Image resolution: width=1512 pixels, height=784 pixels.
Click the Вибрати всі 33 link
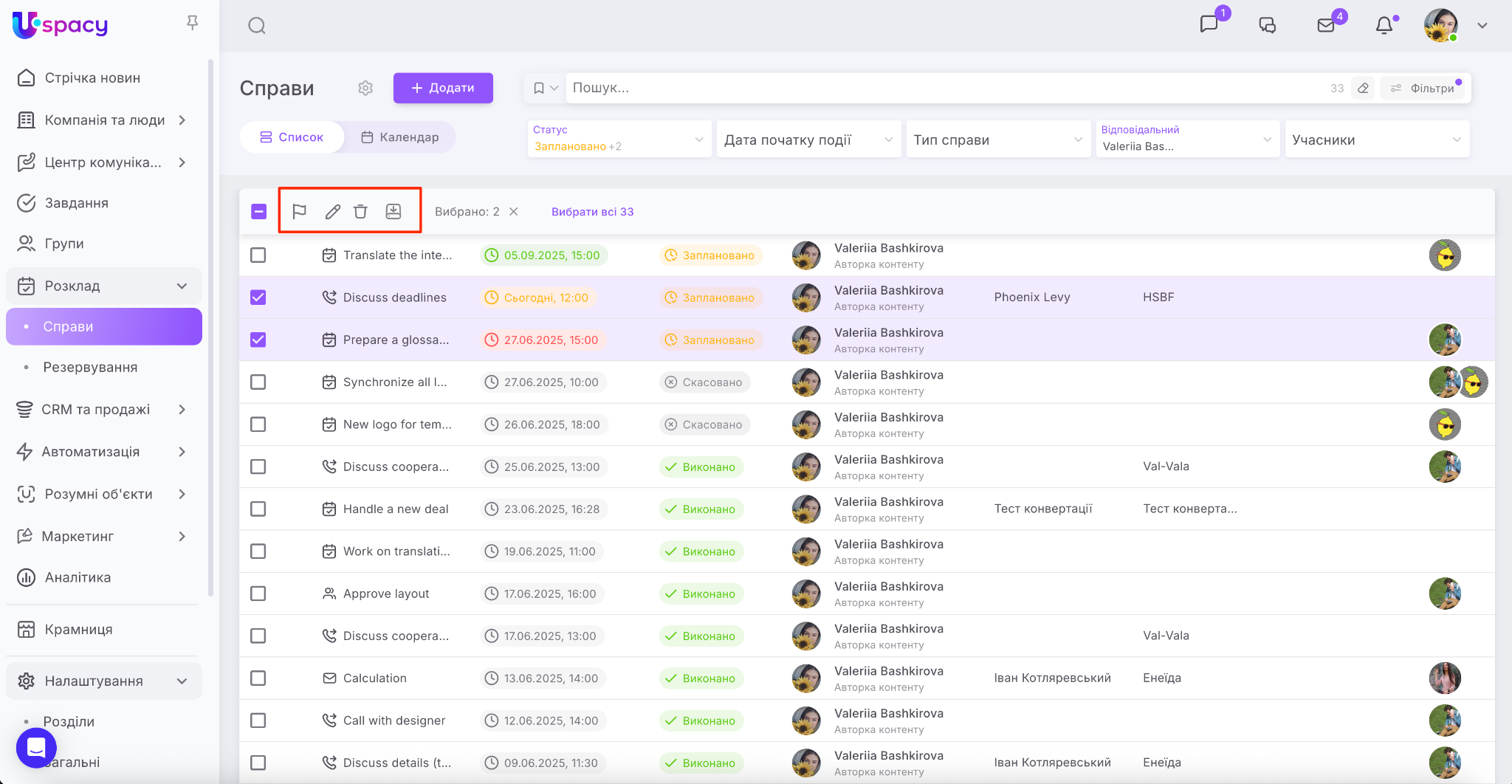[592, 212]
